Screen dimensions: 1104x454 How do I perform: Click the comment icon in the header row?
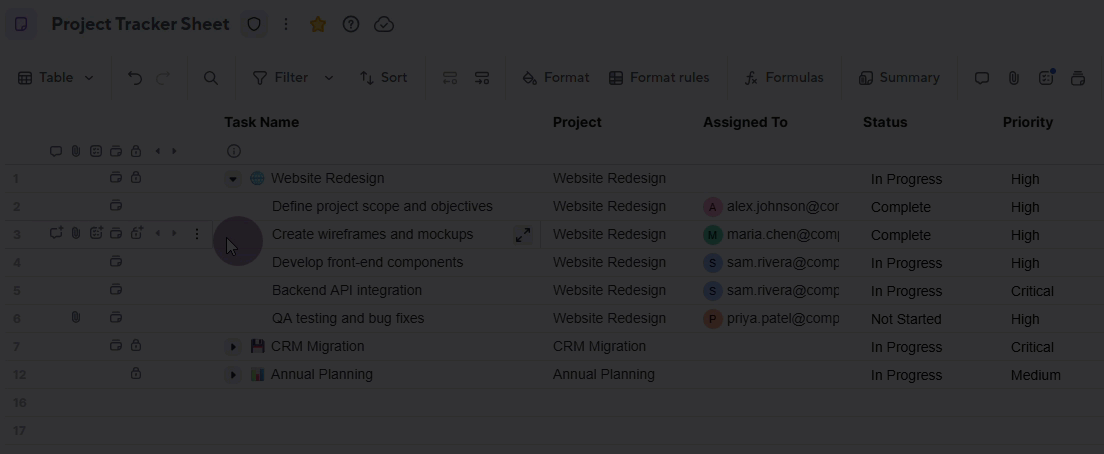pos(56,151)
